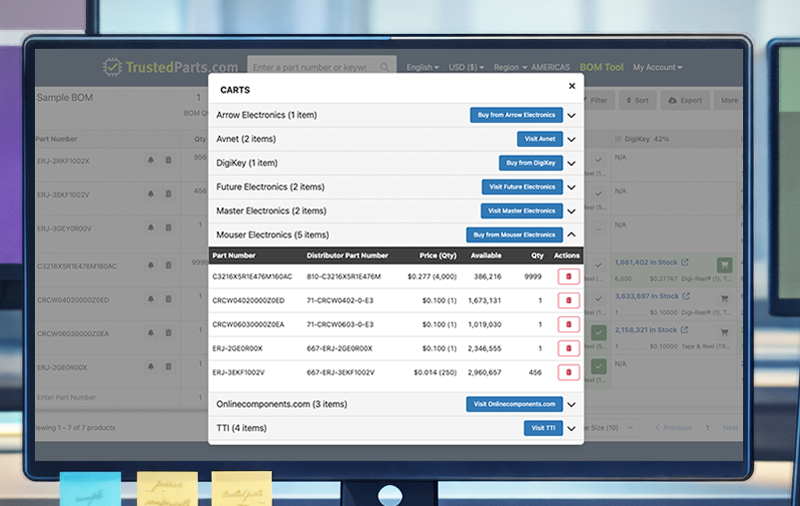The height and width of the screenshot is (506, 800).
Task: Toggle green checkmark in ERJ-2GE0R00X row
Action: 598,366
